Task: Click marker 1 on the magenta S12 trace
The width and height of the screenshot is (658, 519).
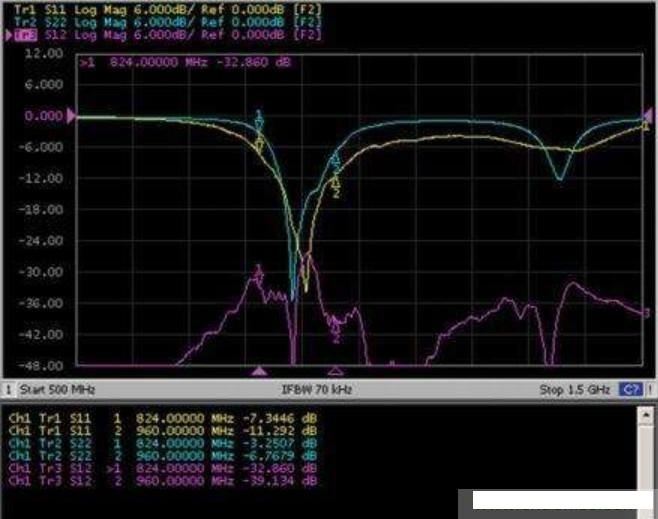Action: click(260, 270)
